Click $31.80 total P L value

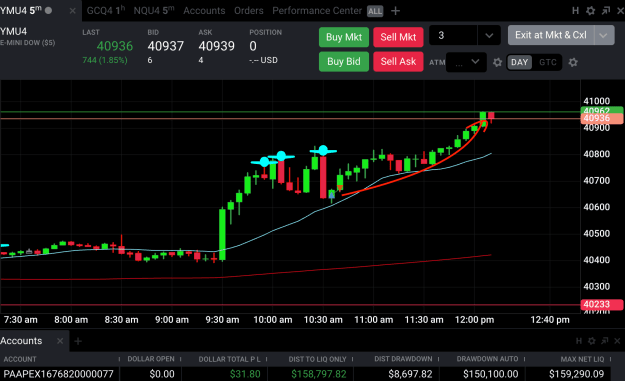pyautogui.click(x=245, y=374)
